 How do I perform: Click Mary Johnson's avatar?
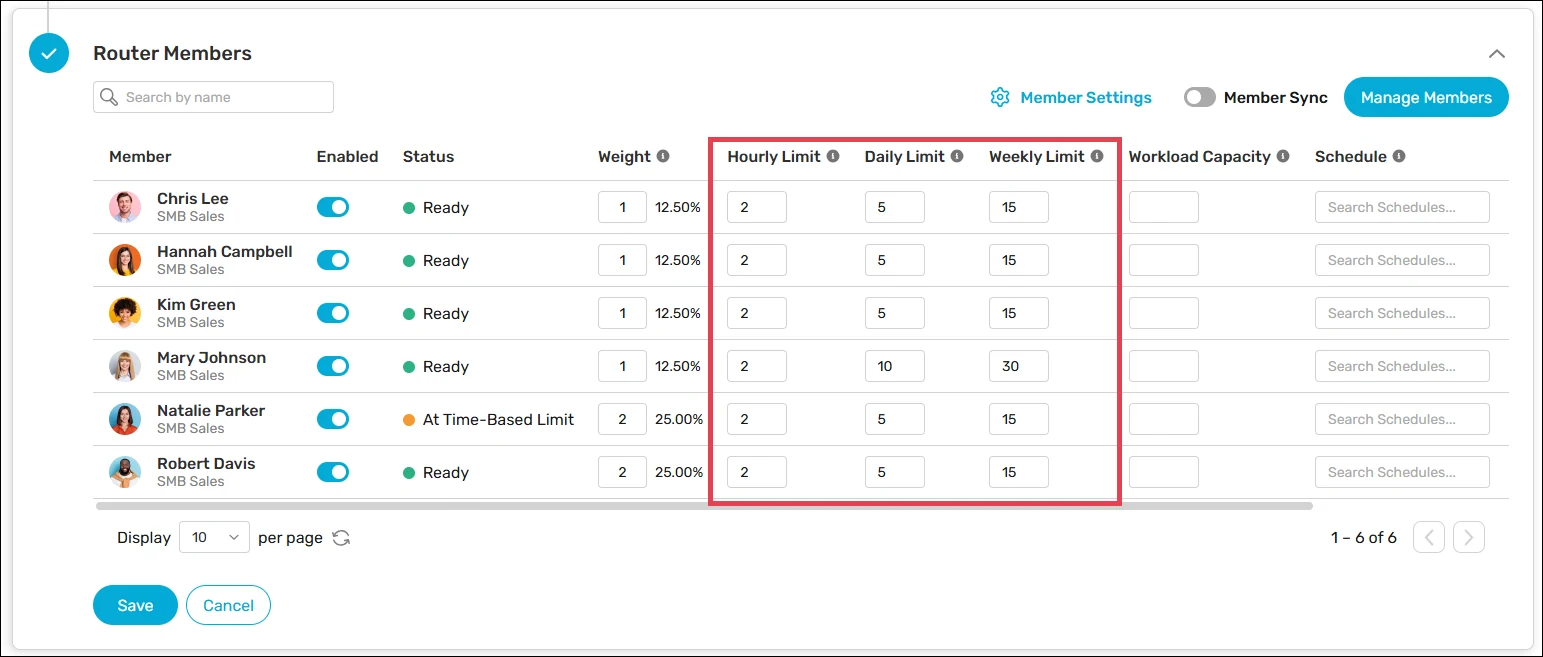125,366
